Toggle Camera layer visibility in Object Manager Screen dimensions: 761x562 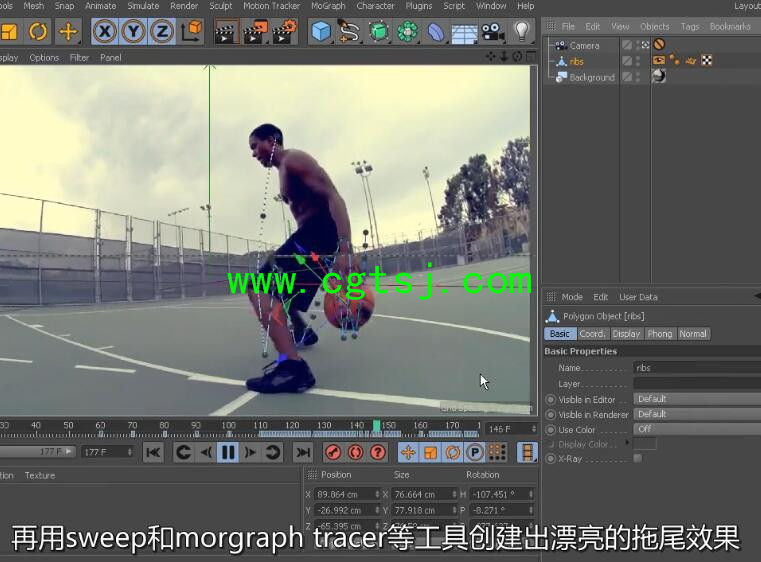click(x=626, y=45)
